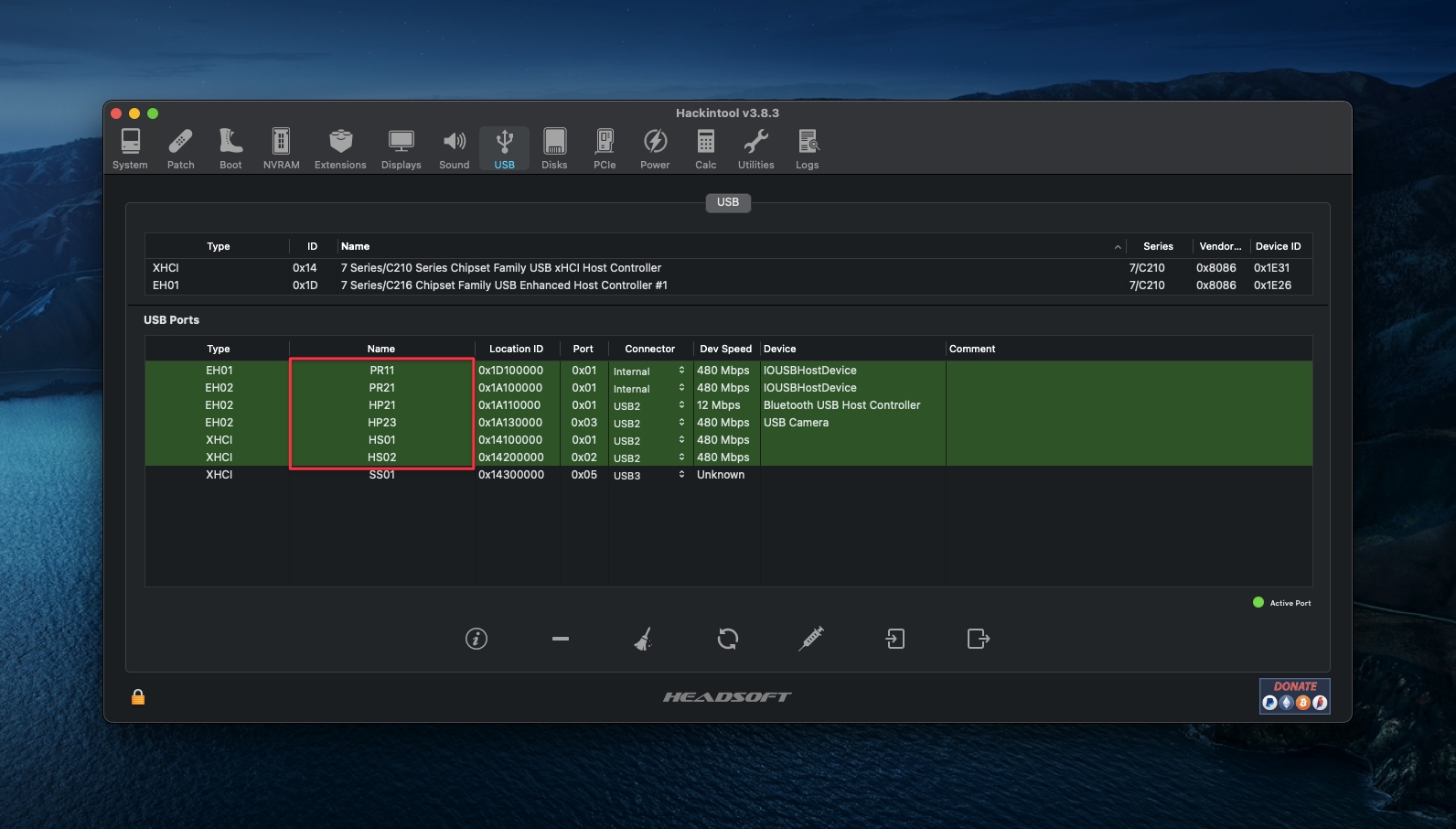Open the Power toolbar section

click(655, 149)
